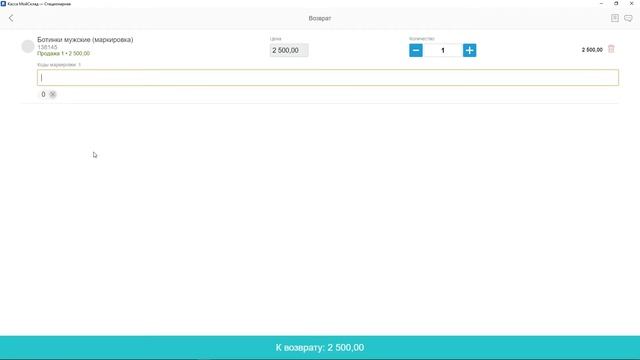Screen dimensions: 640x360
Task: Close the Касса МойСклад window
Action: (x=631, y=4)
